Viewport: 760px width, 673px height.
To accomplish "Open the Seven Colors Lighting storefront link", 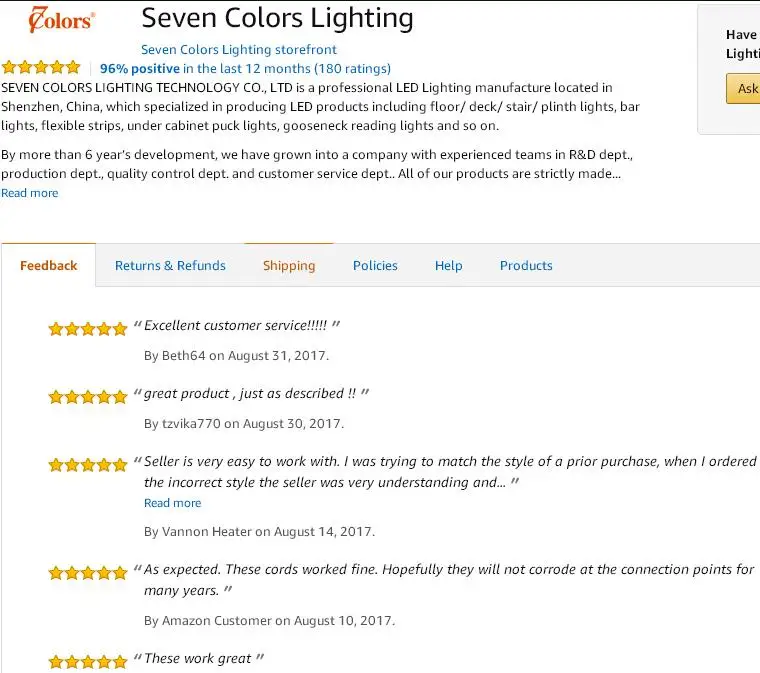I will pos(238,49).
